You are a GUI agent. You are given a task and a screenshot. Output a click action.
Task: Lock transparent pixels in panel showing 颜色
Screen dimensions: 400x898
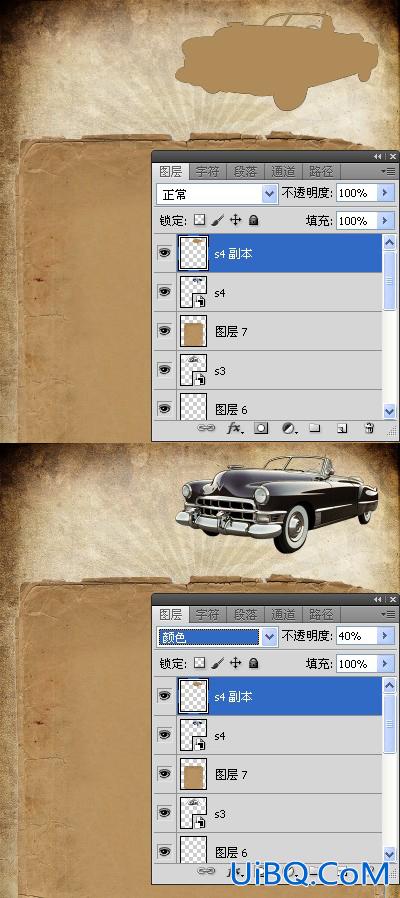click(199, 663)
